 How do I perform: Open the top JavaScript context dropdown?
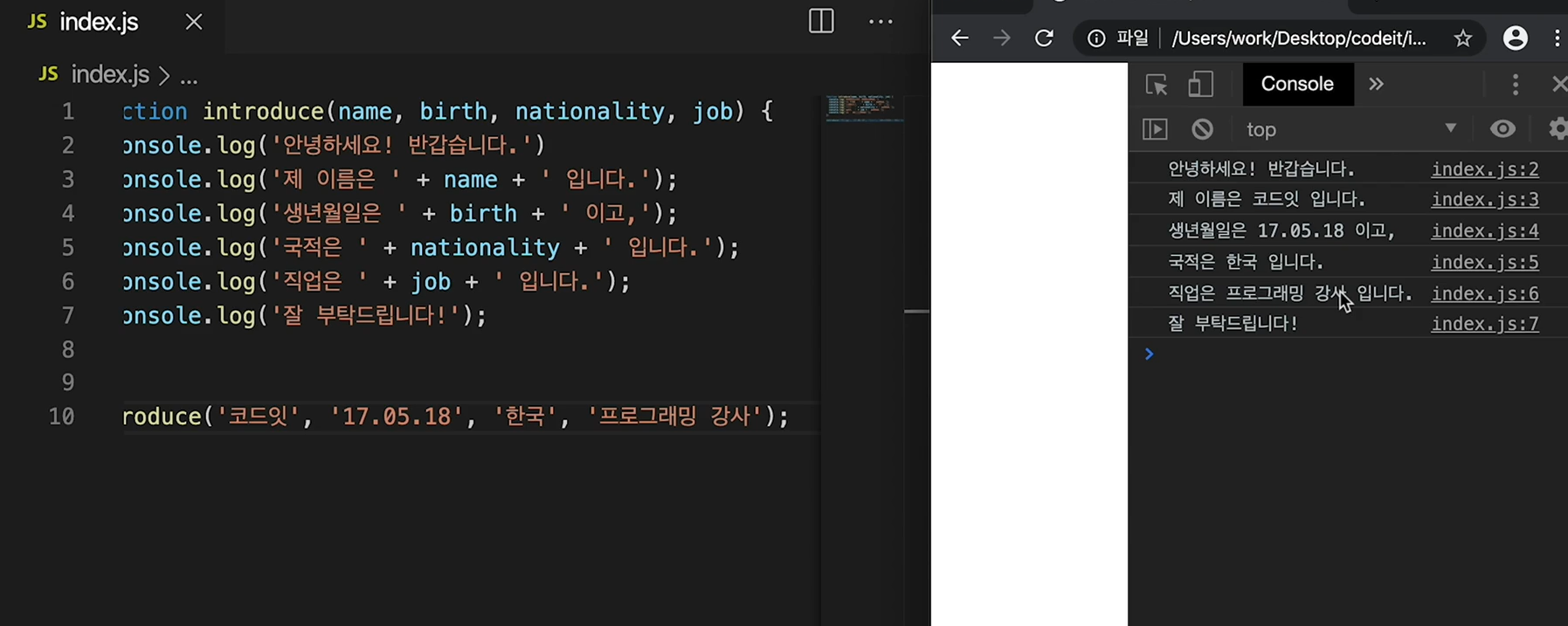[x=1351, y=129]
